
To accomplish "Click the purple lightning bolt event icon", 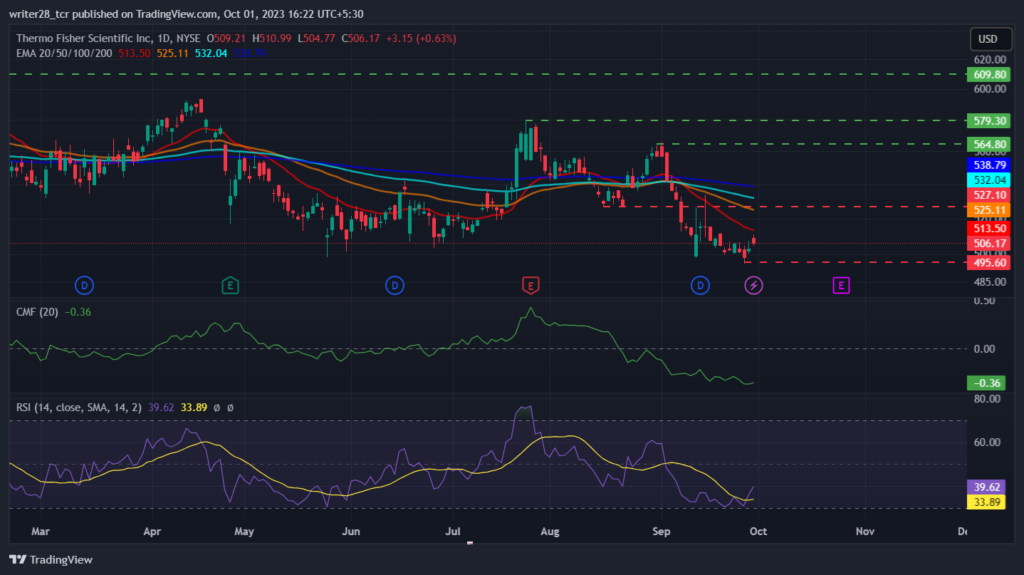I will [x=754, y=286].
